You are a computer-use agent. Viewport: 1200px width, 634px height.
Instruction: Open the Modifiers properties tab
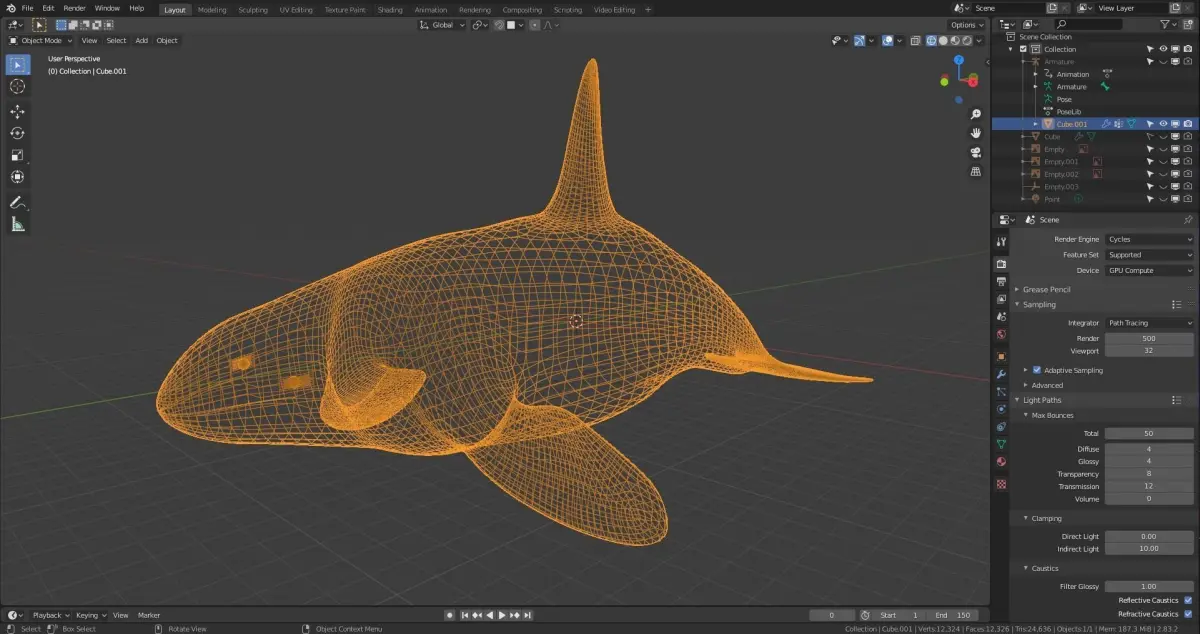(1001, 374)
